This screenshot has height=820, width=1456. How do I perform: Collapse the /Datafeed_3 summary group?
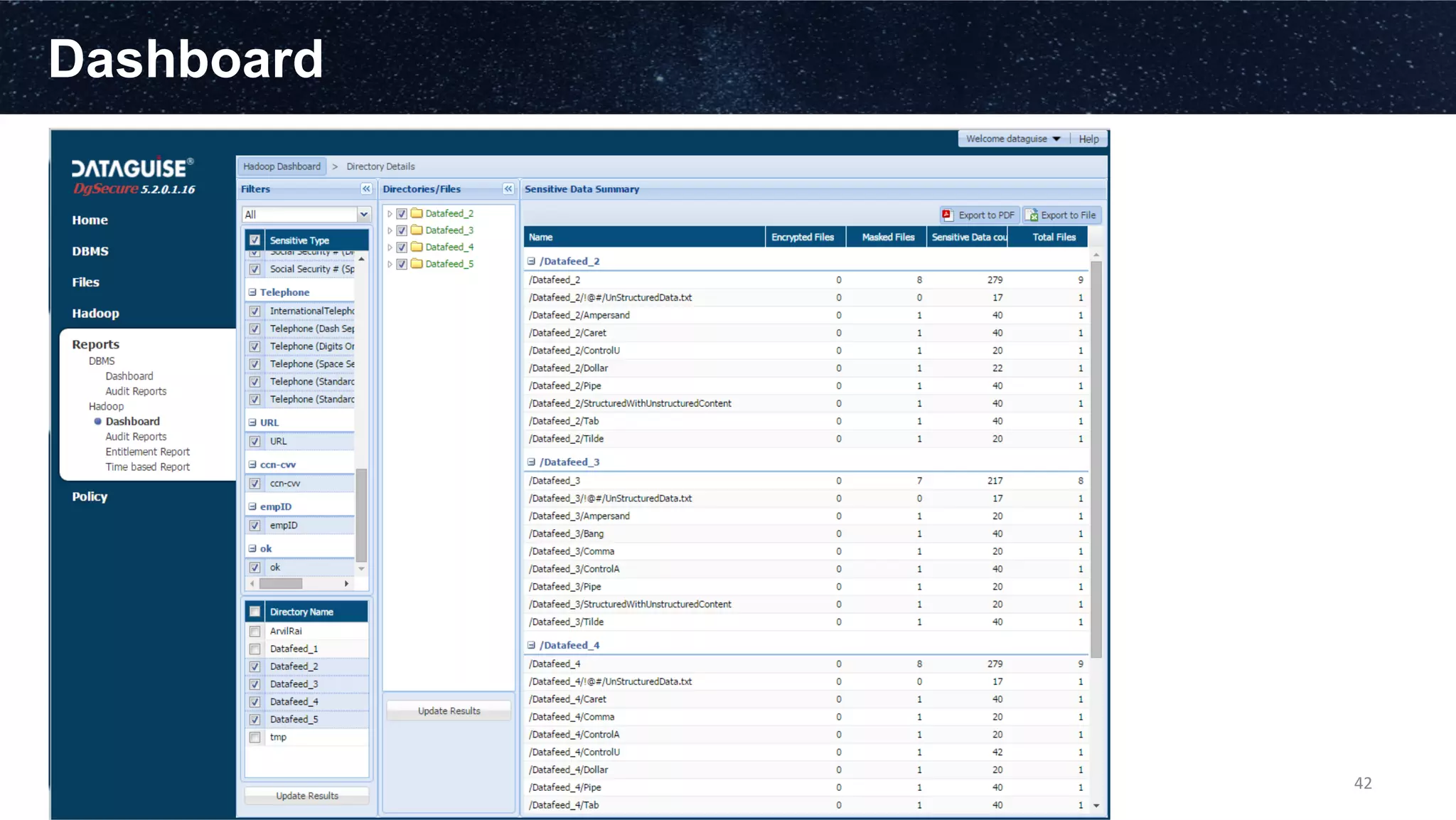tap(531, 462)
